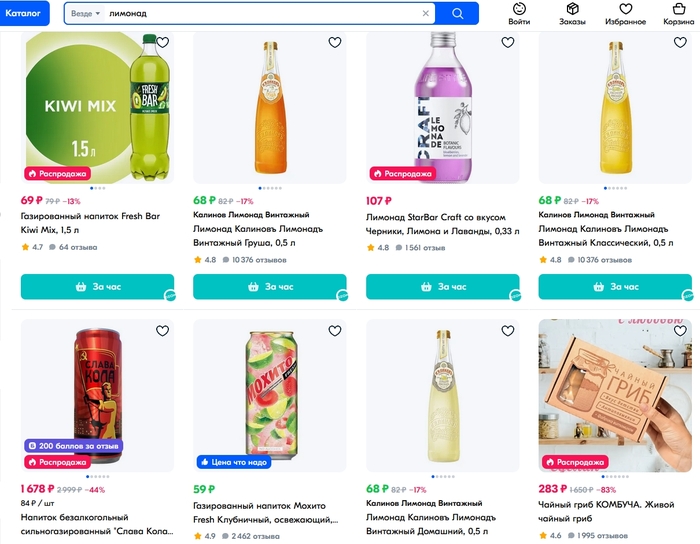Heart the Мохито Fresh Клубничный drink

(335, 331)
